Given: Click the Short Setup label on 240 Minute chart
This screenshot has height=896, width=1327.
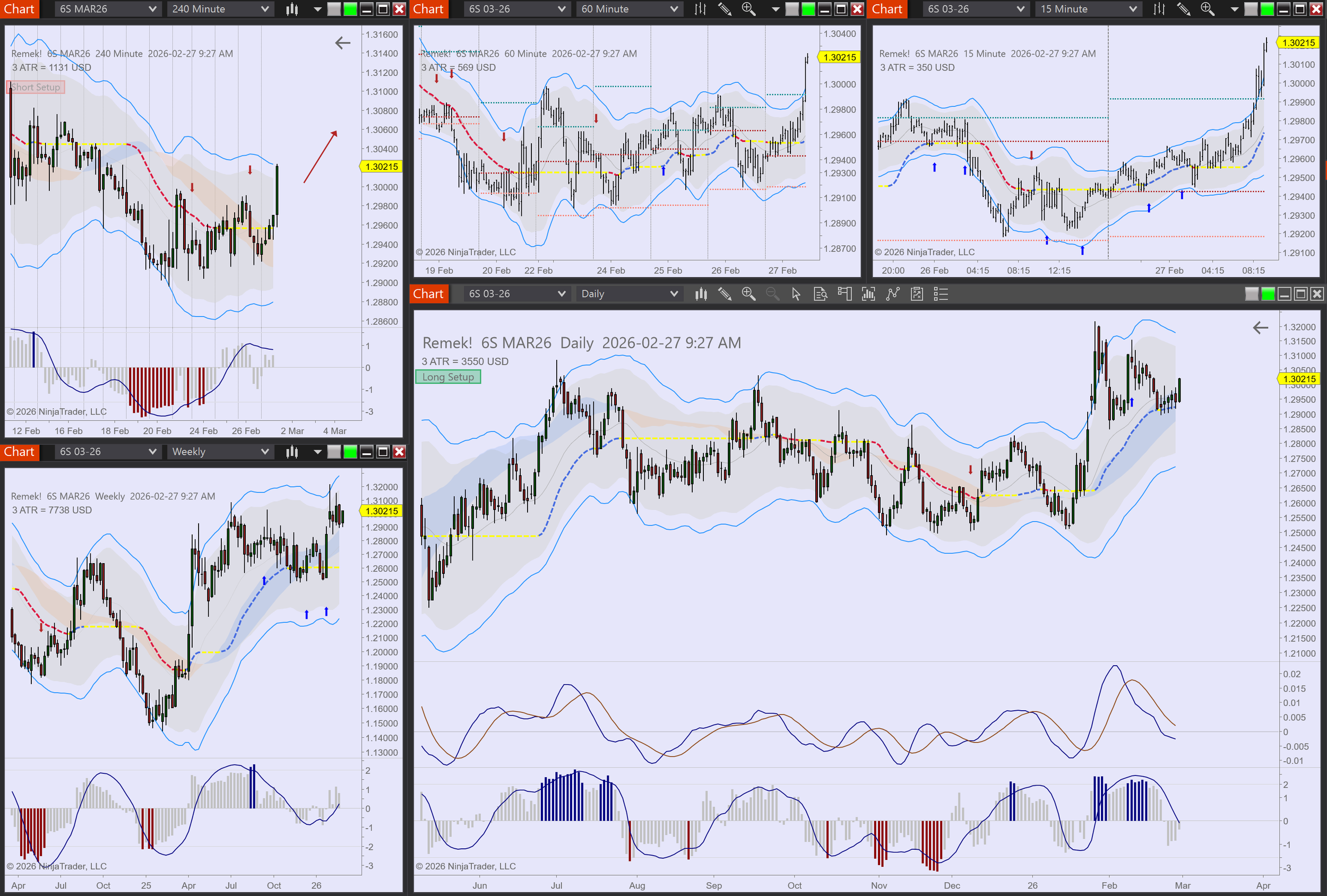Looking at the screenshot, I should 36,88.
